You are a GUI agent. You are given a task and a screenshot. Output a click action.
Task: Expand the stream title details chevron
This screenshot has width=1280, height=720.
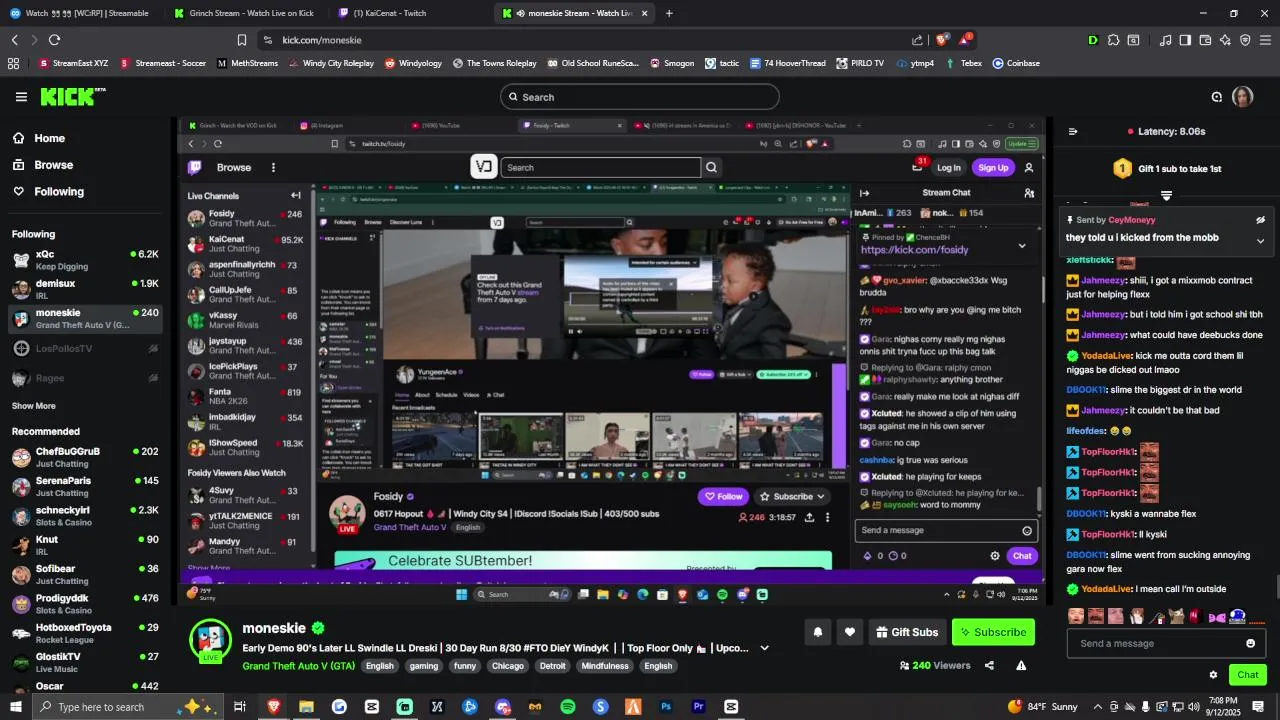click(765, 648)
